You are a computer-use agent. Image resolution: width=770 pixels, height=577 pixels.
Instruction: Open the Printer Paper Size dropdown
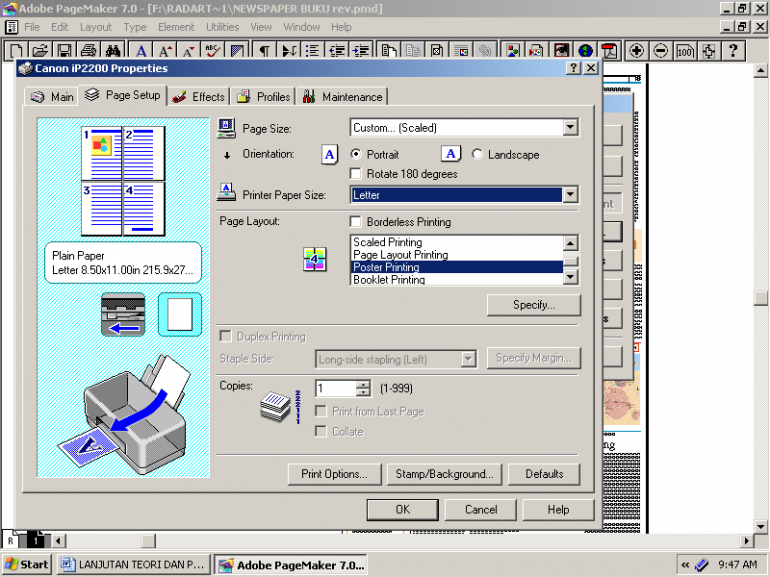tap(570, 195)
